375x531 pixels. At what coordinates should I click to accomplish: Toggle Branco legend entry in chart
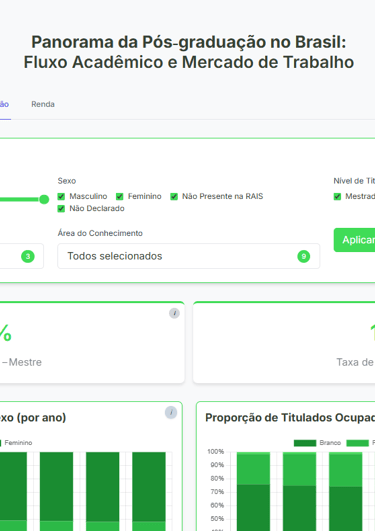(317, 443)
